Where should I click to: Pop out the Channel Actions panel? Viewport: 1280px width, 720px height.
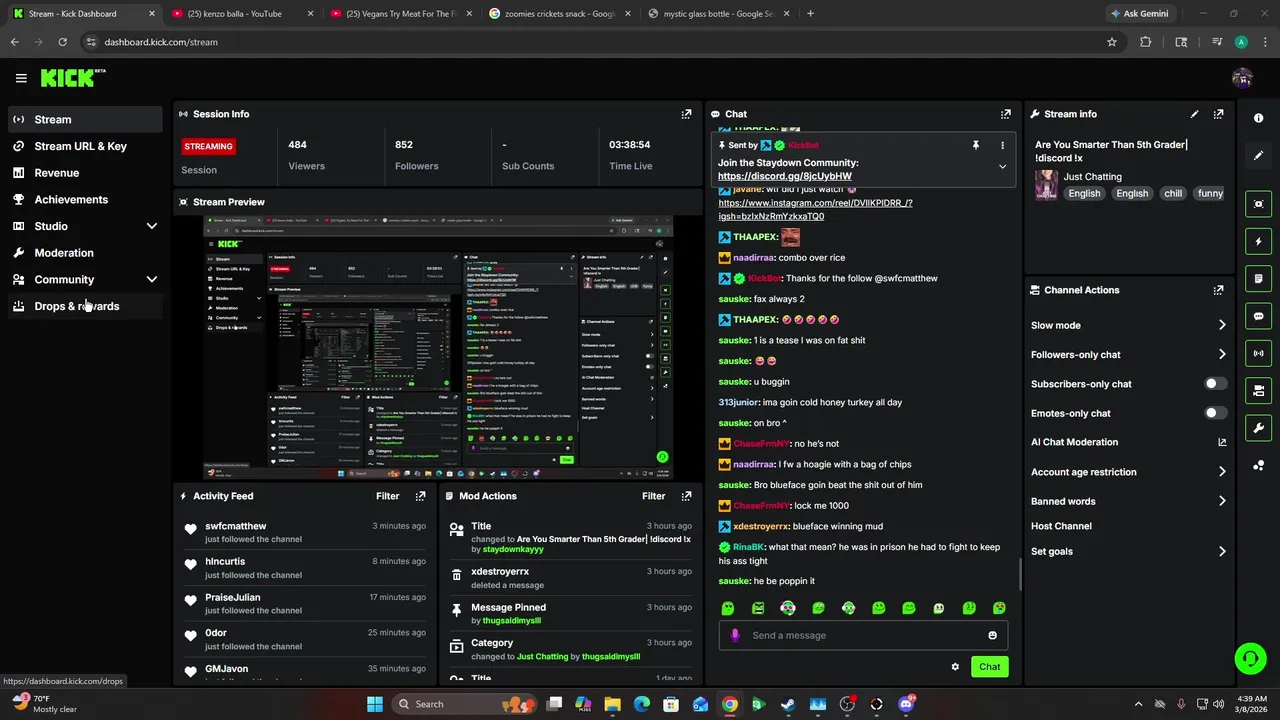coord(1218,290)
